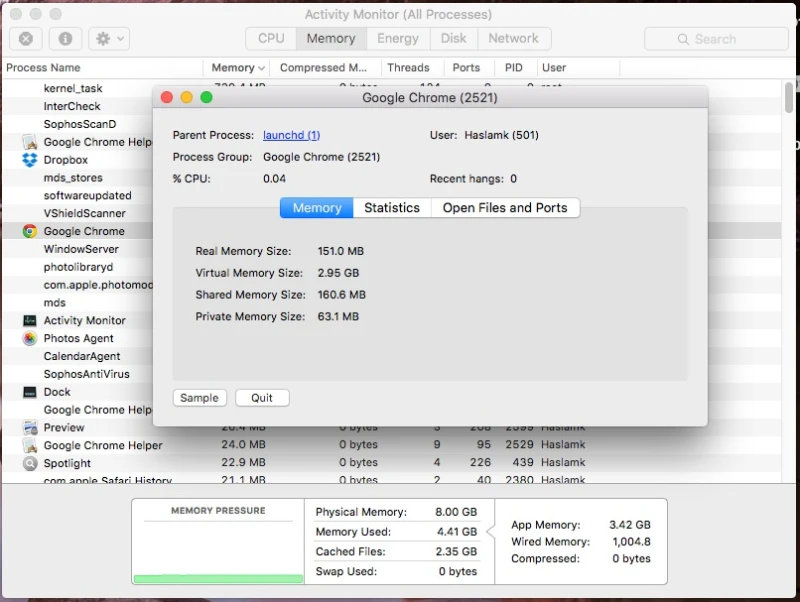Select the CalendarAgent process

pyautogui.click(x=82, y=356)
